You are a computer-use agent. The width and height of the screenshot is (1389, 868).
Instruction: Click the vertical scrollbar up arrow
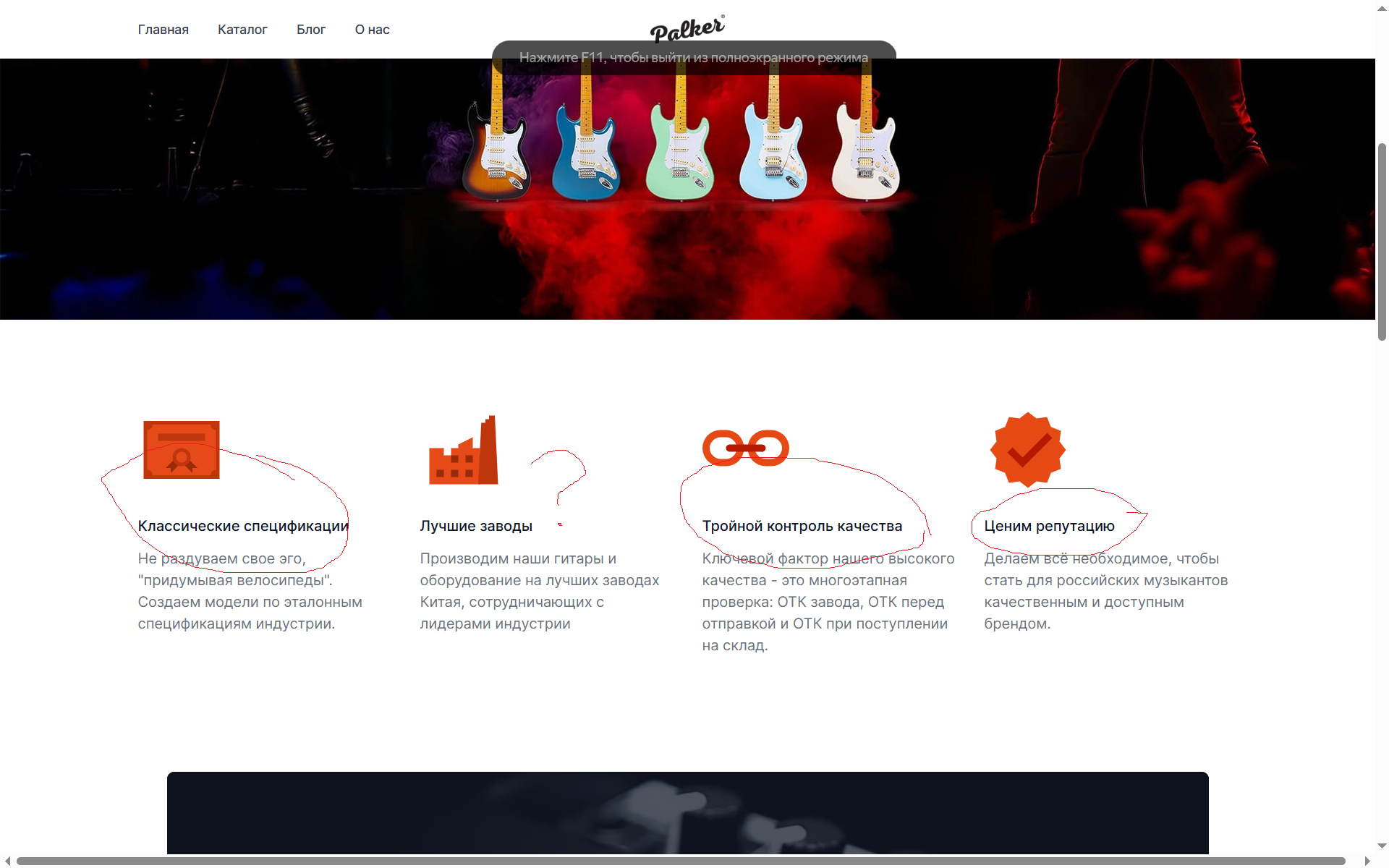[1382, 7]
